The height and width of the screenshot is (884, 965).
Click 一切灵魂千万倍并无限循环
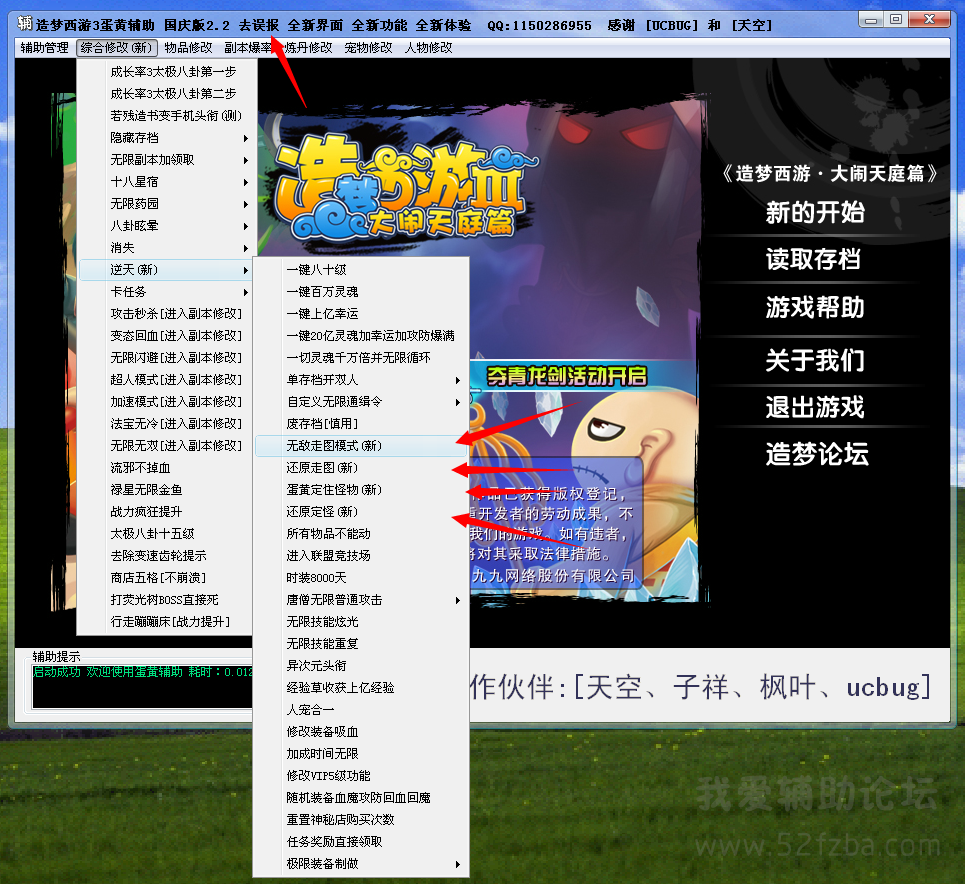tap(361, 358)
